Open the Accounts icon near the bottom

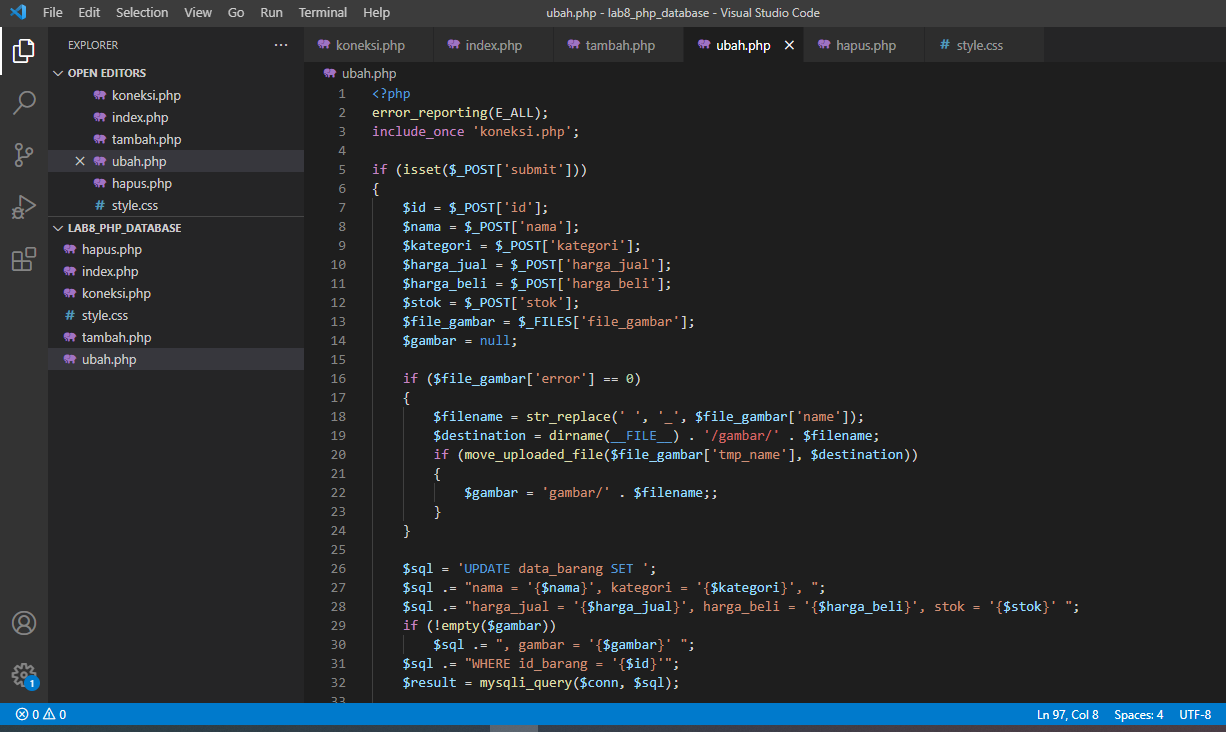pos(25,622)
